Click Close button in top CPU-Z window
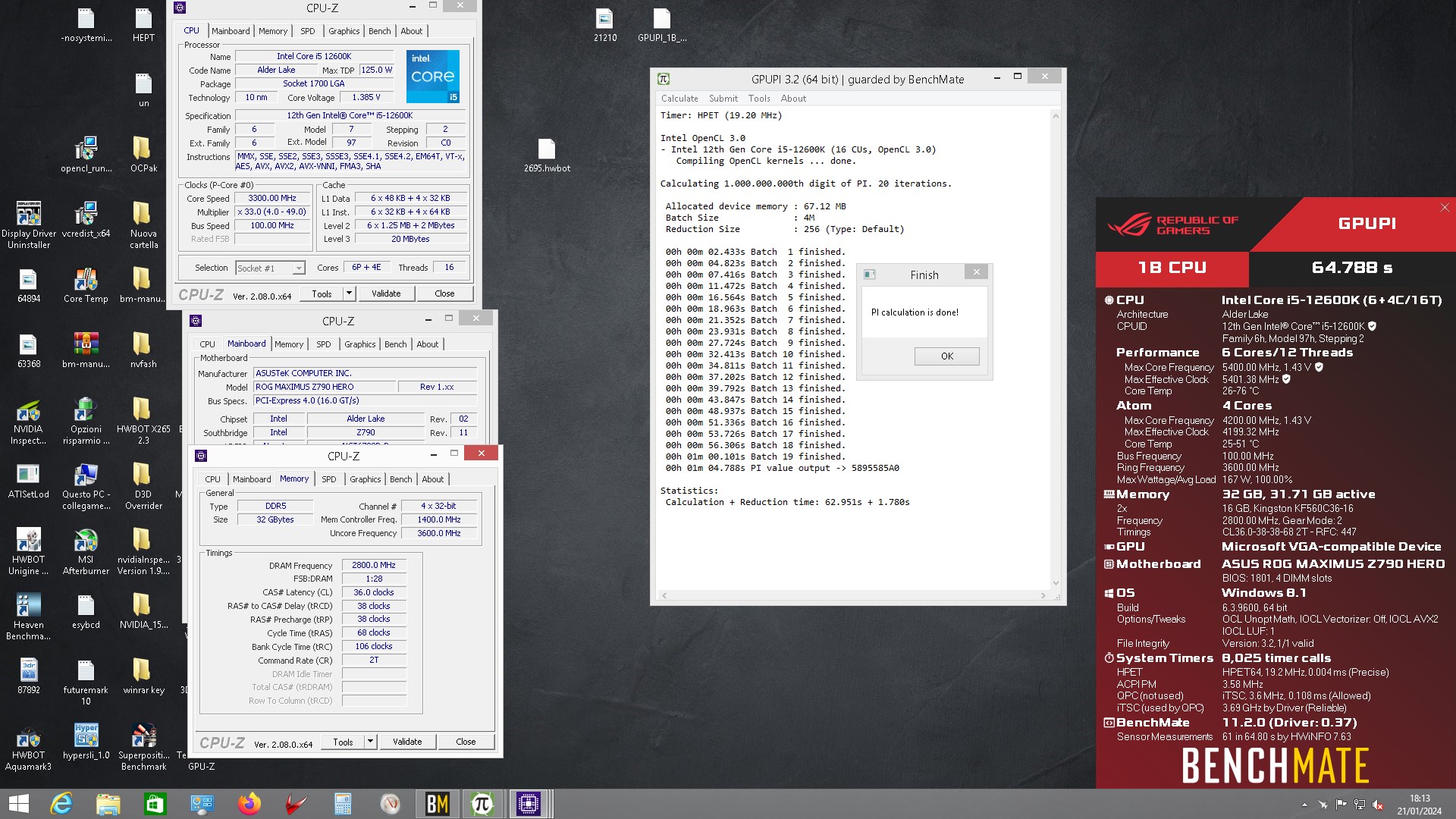This screenshot has width=1456, height=819. pos(444,293)
